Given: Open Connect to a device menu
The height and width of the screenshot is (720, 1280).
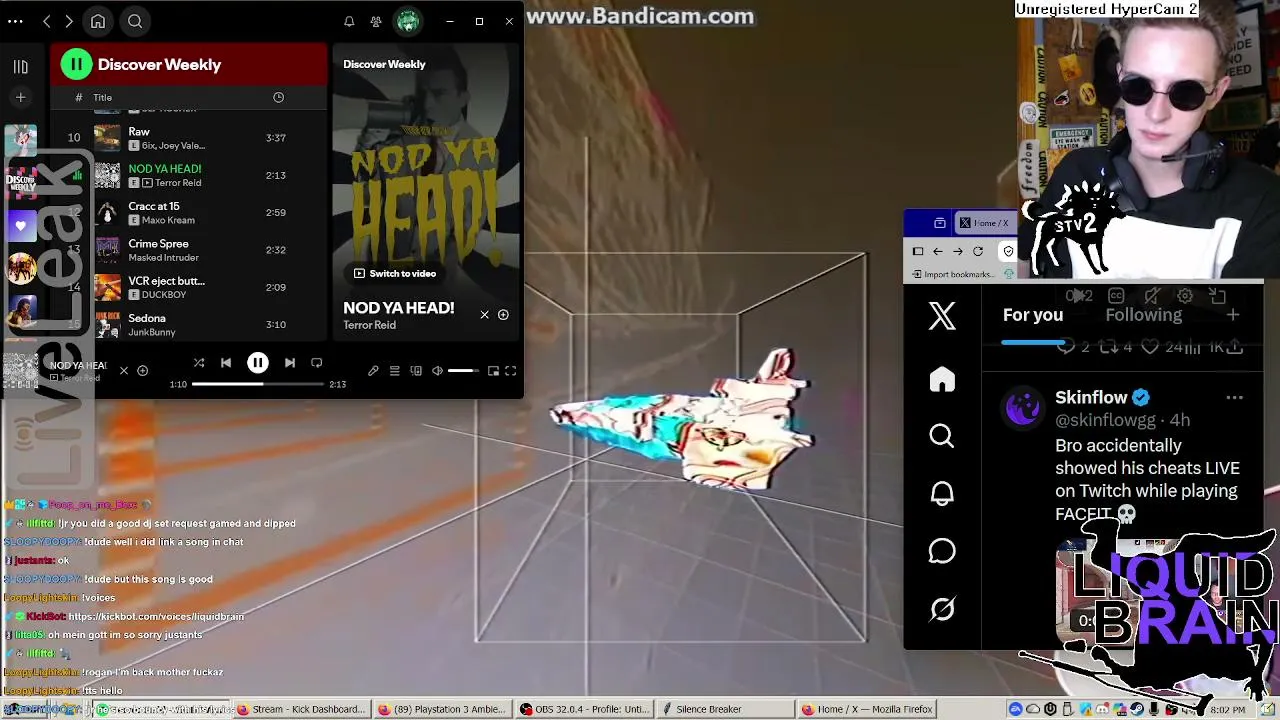Looking at the screenshot, I should [x=416, y=371].
